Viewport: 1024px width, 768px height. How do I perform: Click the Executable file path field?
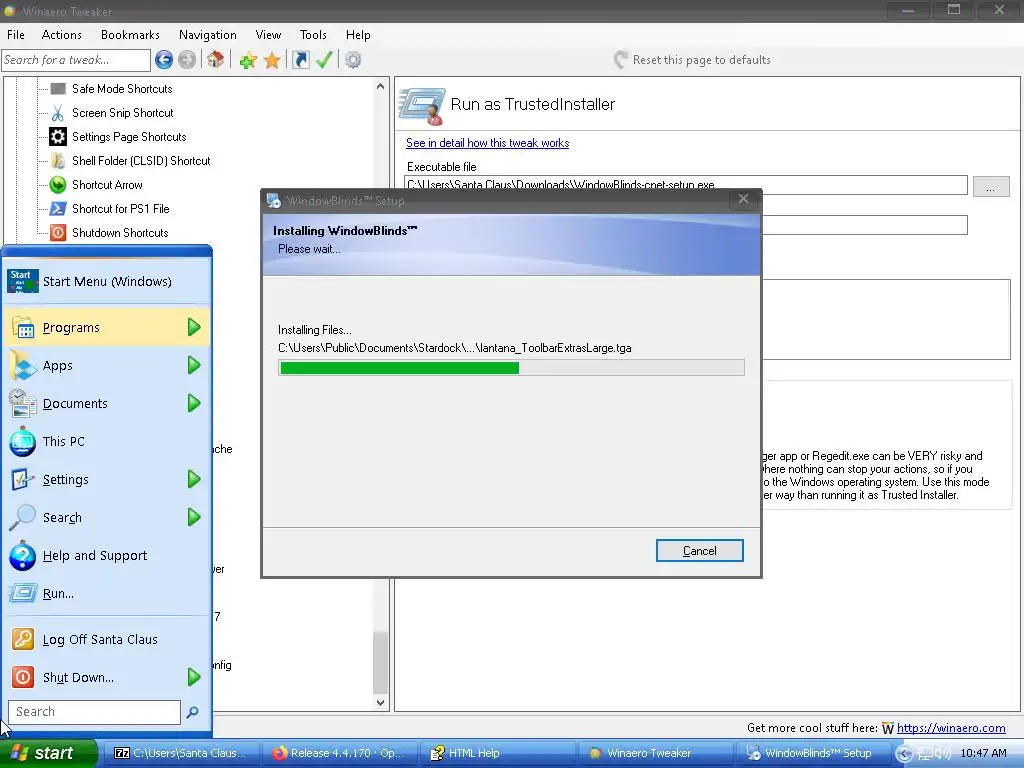pyautogui.click(x=686, y=185)
